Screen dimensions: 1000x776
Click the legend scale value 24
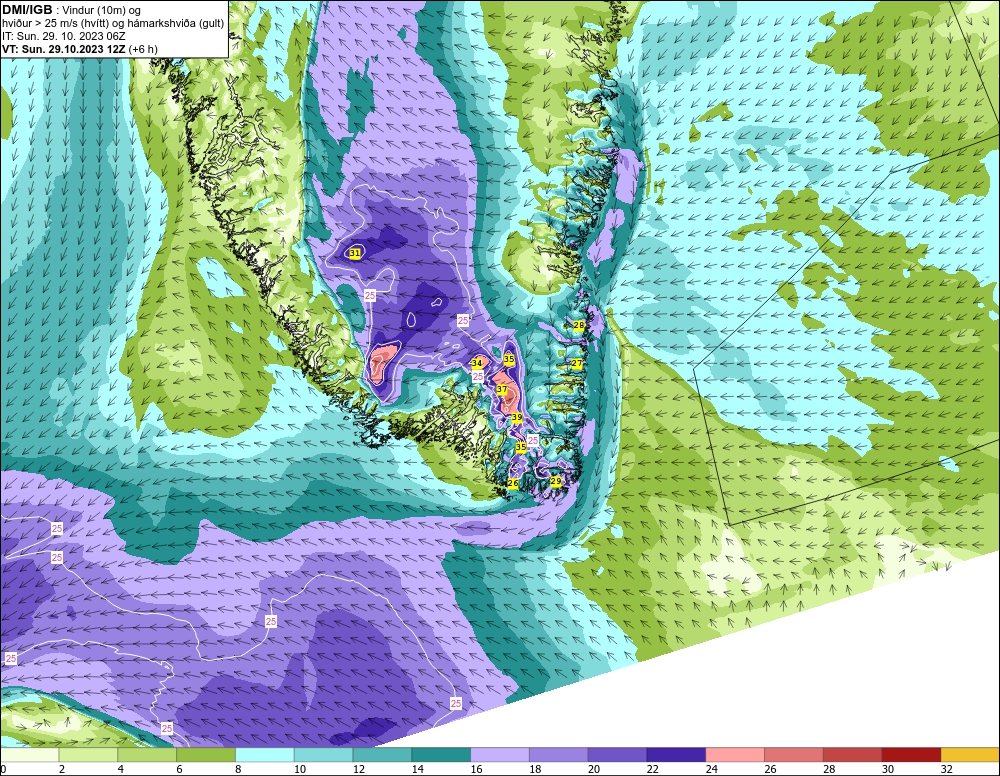(x=711, y=769)
